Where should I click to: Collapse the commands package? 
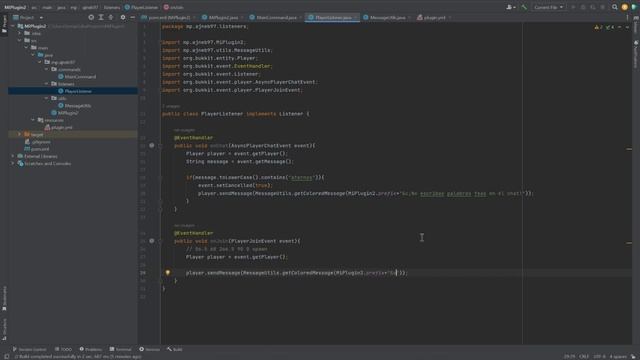tap(47, 69)
